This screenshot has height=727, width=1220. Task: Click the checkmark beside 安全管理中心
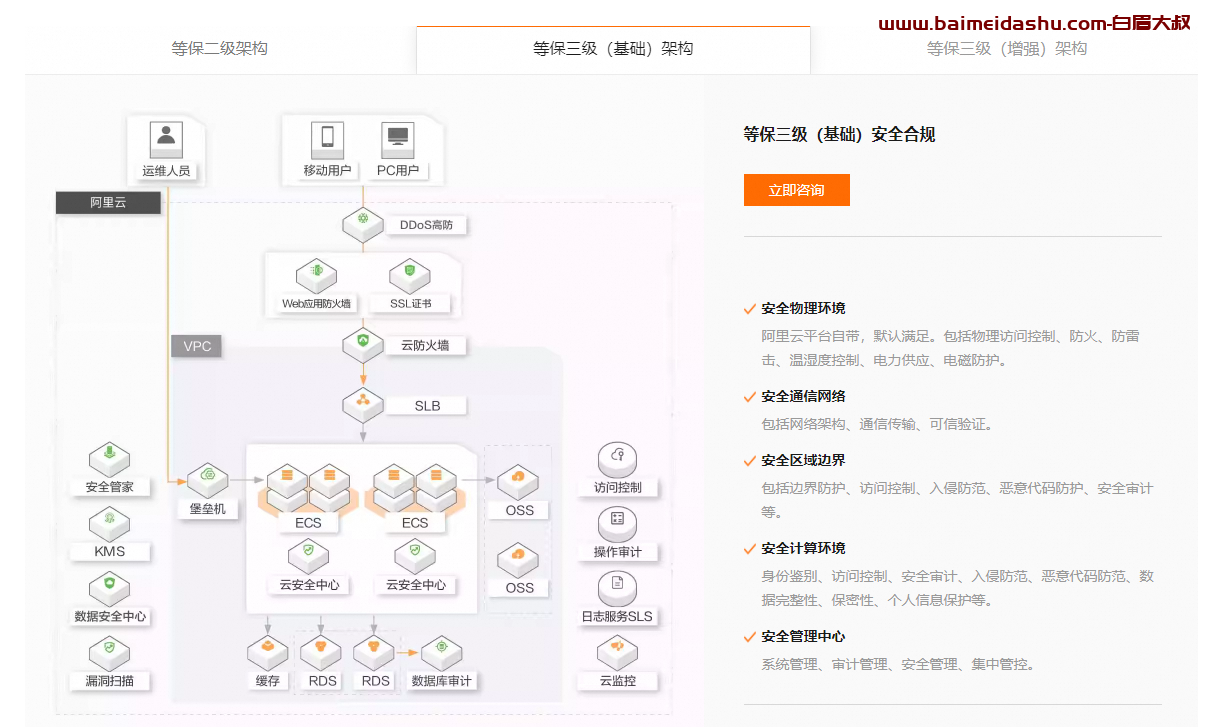(x=750, y=637)
